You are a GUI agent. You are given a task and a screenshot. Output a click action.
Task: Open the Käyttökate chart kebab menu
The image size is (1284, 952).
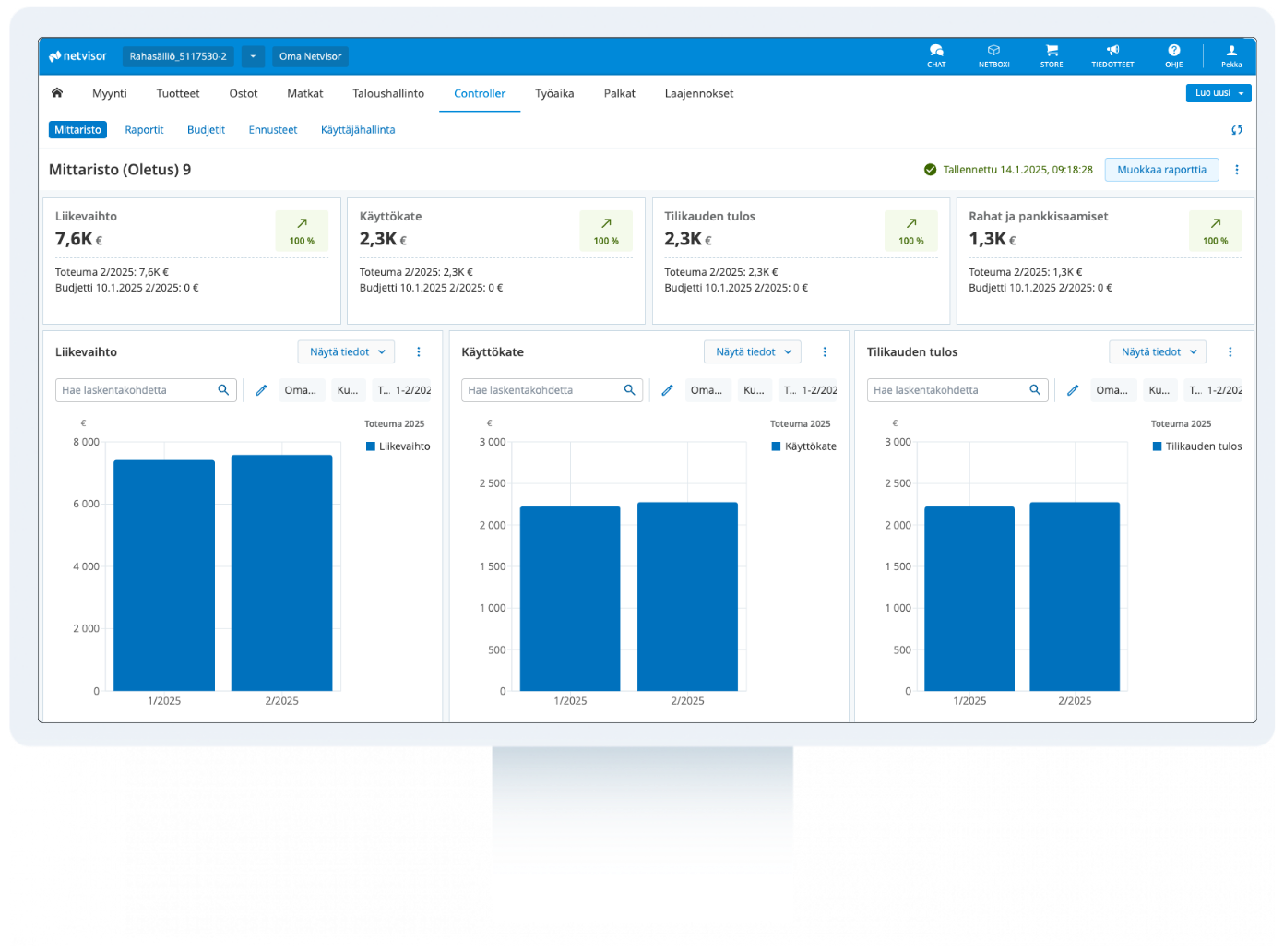click(825, 352)
